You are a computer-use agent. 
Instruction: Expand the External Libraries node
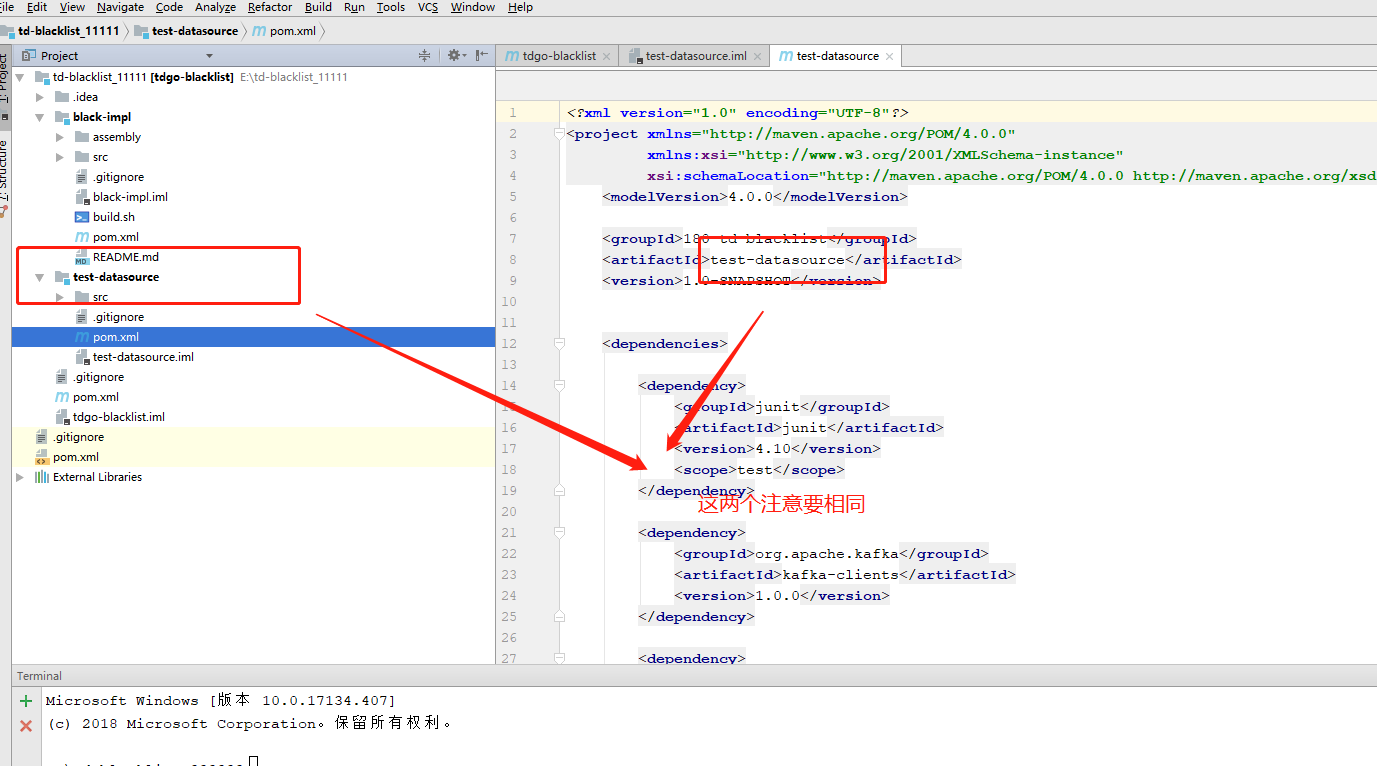point(18,476)
